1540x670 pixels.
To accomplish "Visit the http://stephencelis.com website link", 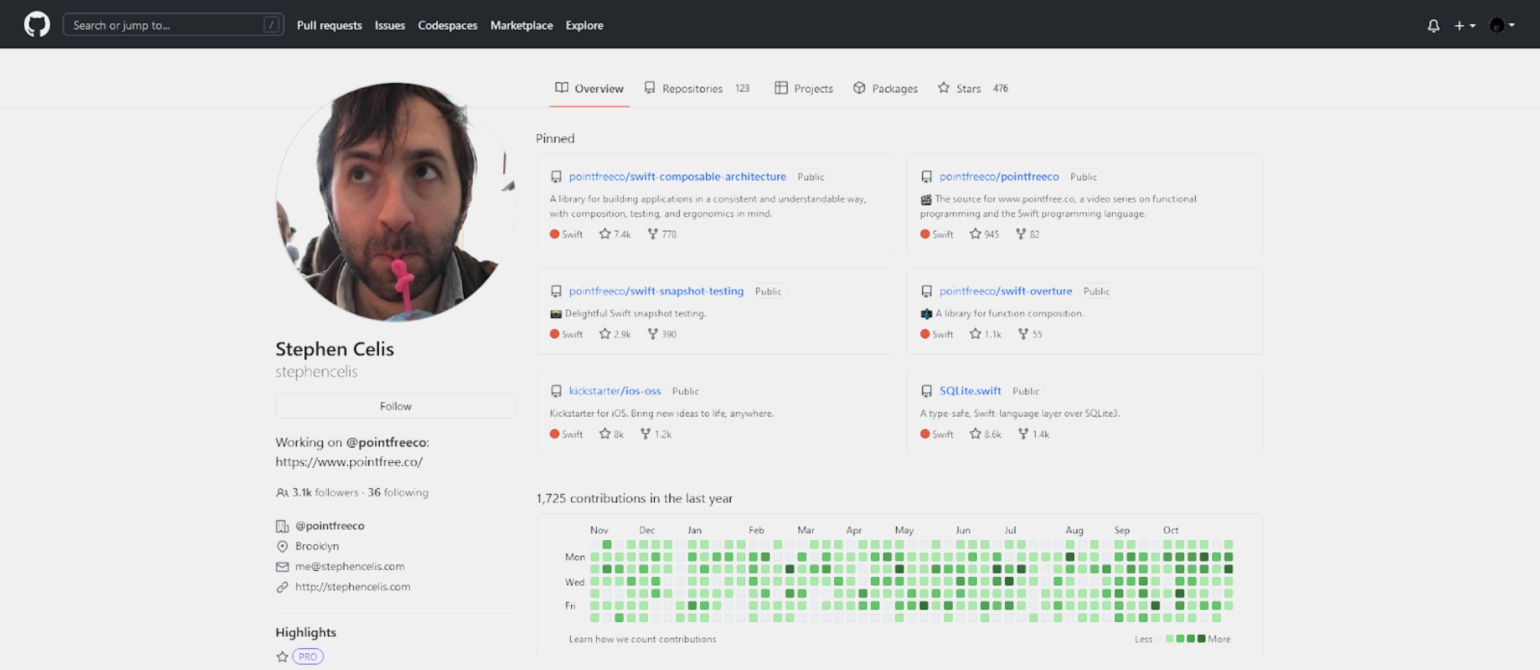I will [x=352, y=587].
